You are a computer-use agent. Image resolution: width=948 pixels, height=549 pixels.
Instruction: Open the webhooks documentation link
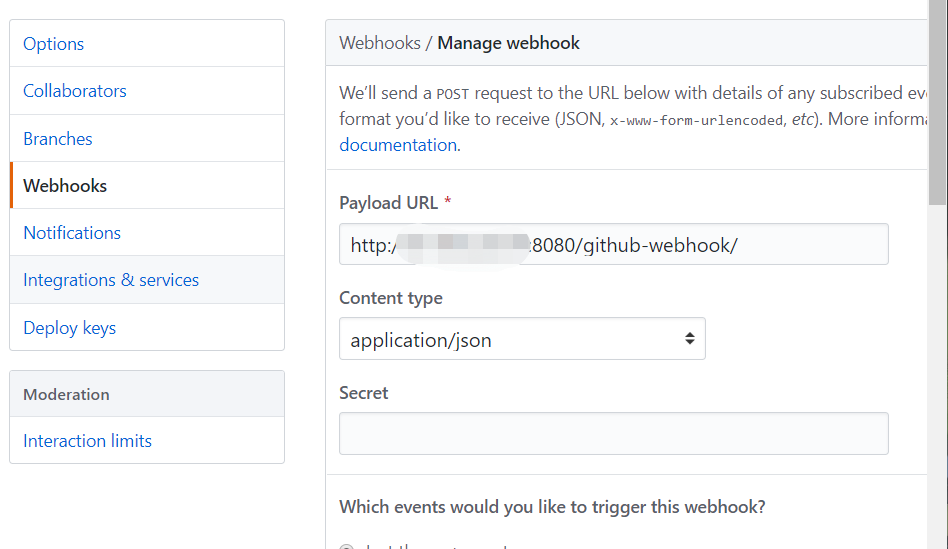click(x=398, y=145)
